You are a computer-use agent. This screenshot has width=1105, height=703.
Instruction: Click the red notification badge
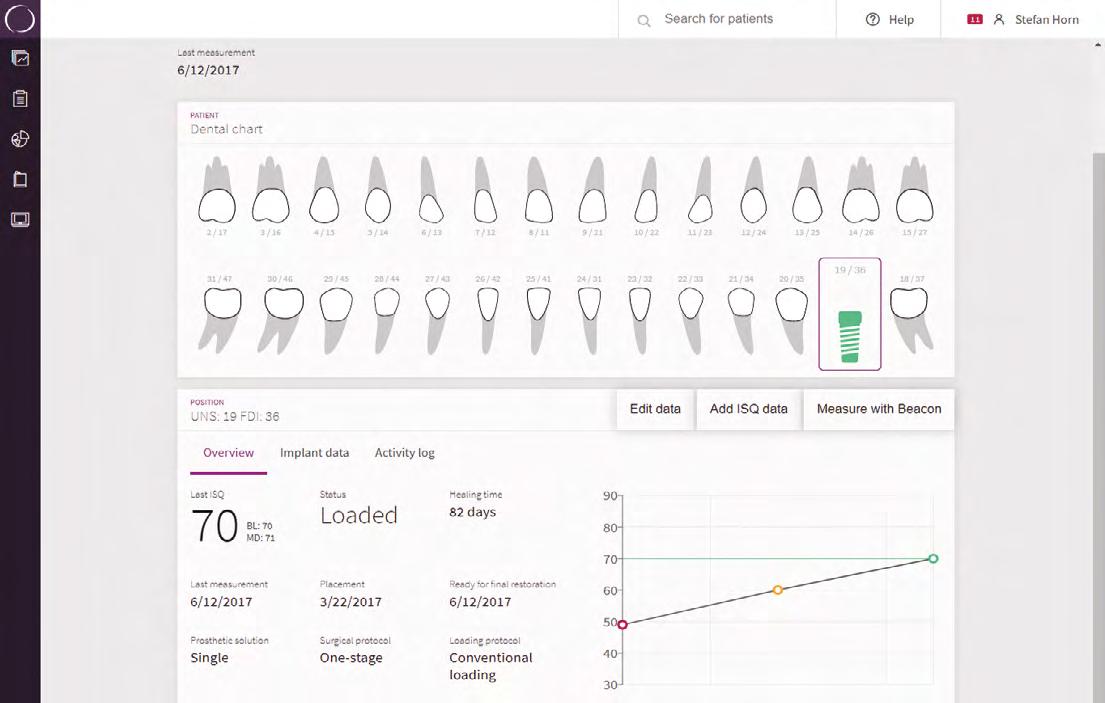[975, 20]
